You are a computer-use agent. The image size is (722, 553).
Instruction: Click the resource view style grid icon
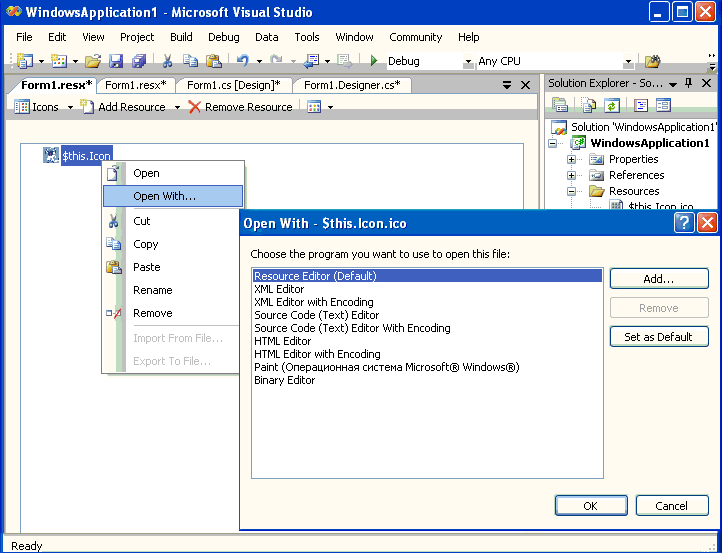tap(314, 107)
